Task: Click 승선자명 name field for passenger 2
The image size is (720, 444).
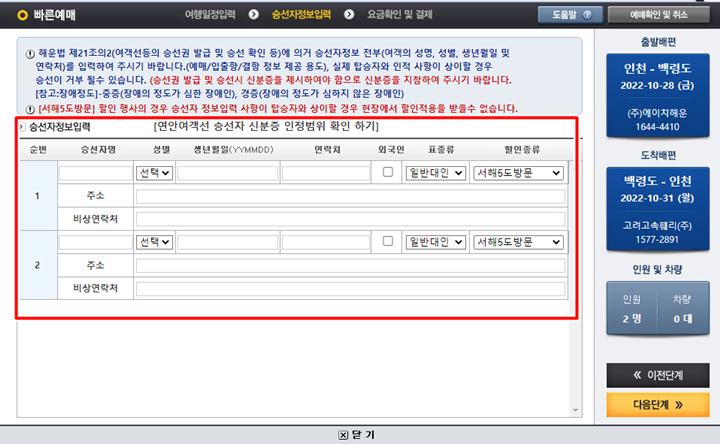Action: [96, 242]
